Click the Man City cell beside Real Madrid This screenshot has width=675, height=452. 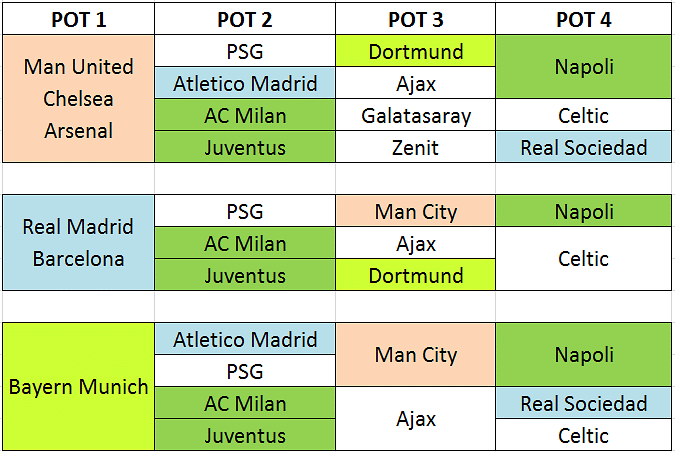[415, 211]
